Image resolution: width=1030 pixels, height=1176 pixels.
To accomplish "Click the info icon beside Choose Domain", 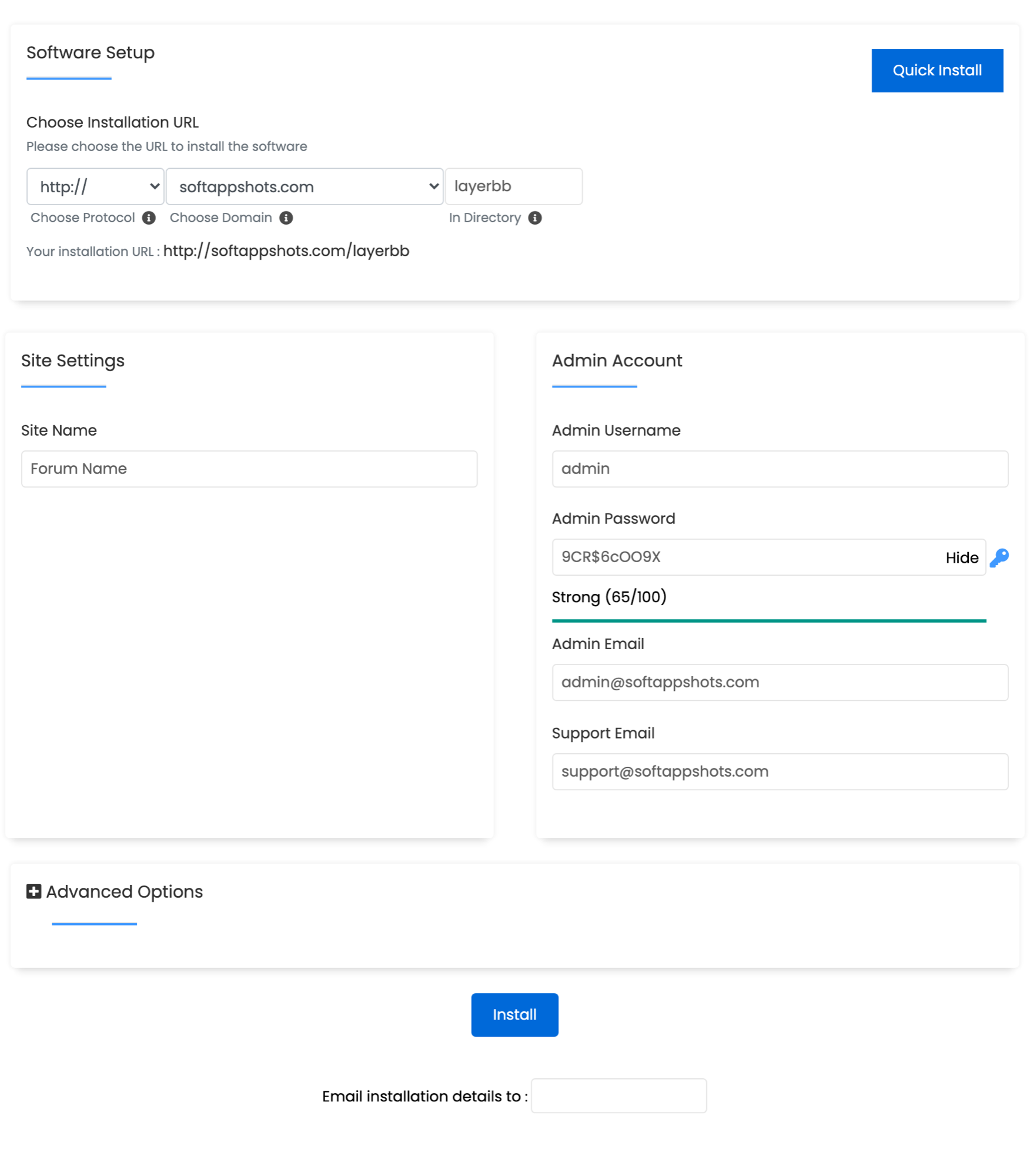I will tap(286, 218).
